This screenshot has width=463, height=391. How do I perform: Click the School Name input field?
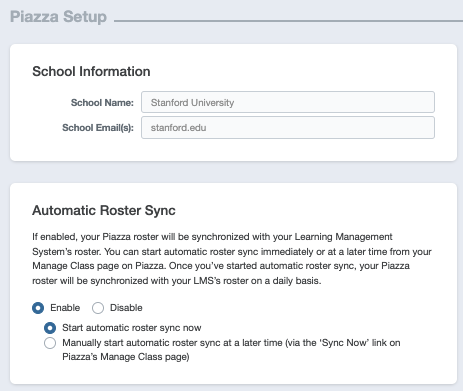click(x=288, y=102)
